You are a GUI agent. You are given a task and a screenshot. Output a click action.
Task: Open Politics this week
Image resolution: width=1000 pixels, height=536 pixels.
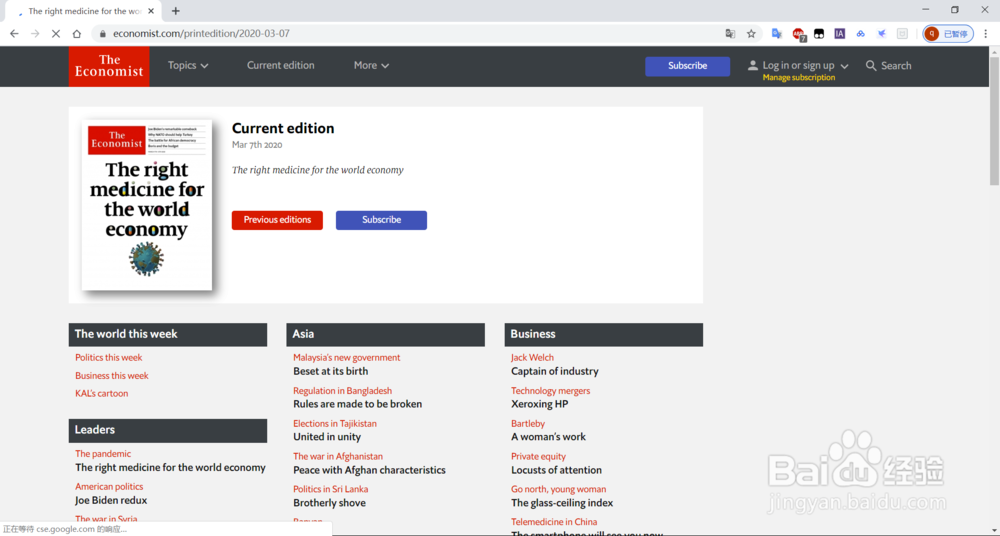click(x=108, y=358)
